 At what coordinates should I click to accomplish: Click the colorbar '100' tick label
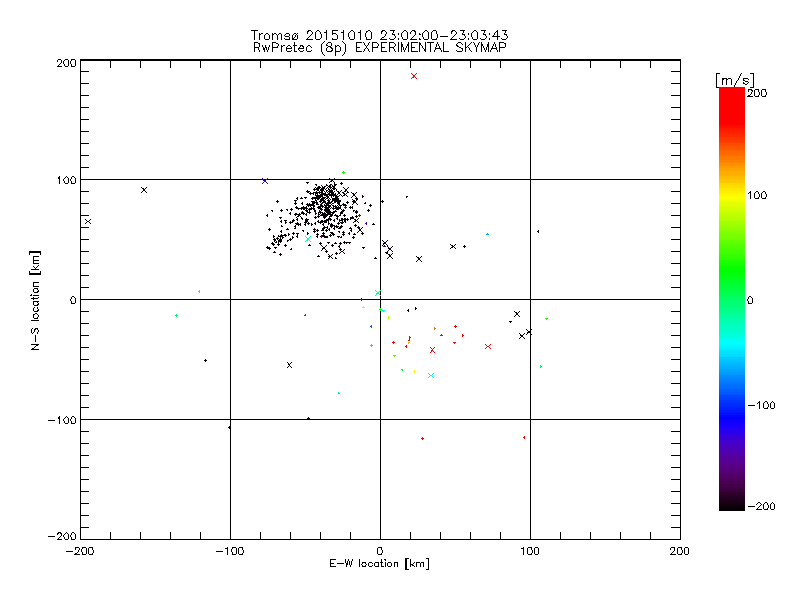click(757, 195)
